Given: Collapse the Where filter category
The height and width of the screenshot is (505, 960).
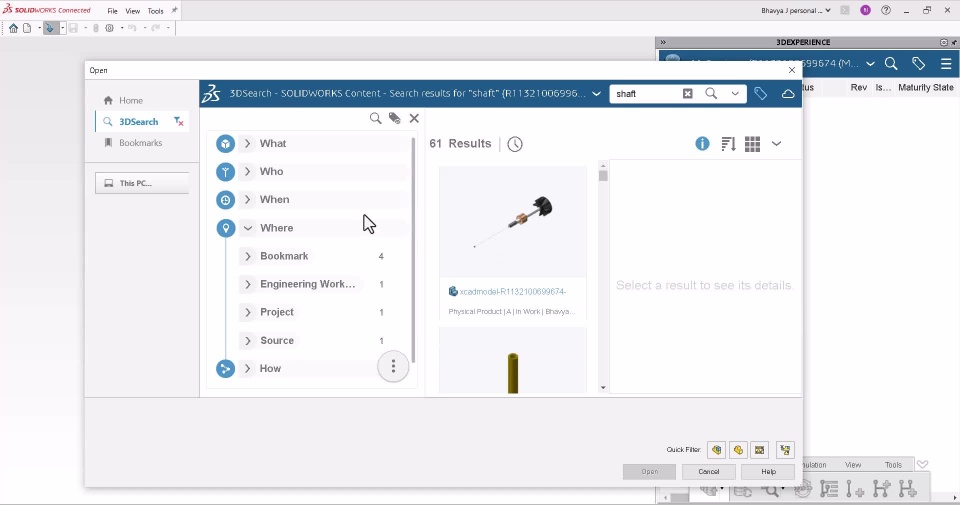Looking at the screenshot, I should (247, 228).
